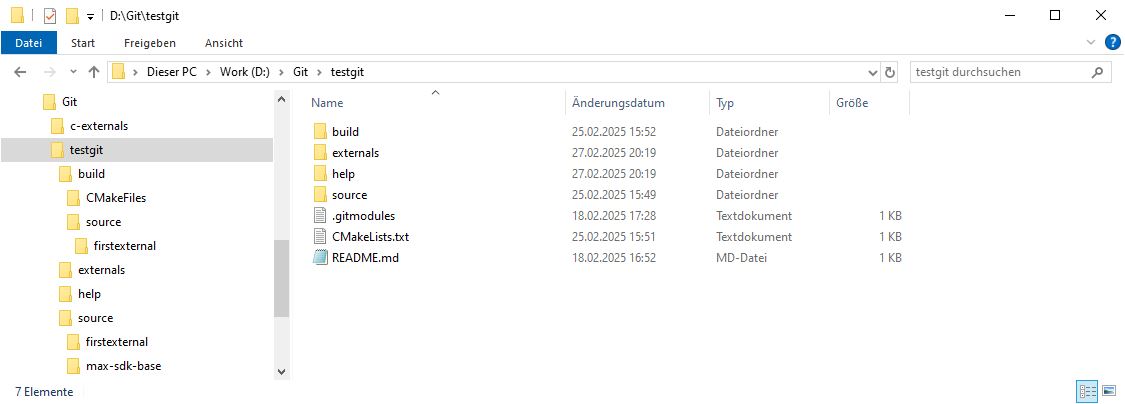
Task: Open the Help question mark icon
Action: pyautogui.click(x=1112, y=42)
